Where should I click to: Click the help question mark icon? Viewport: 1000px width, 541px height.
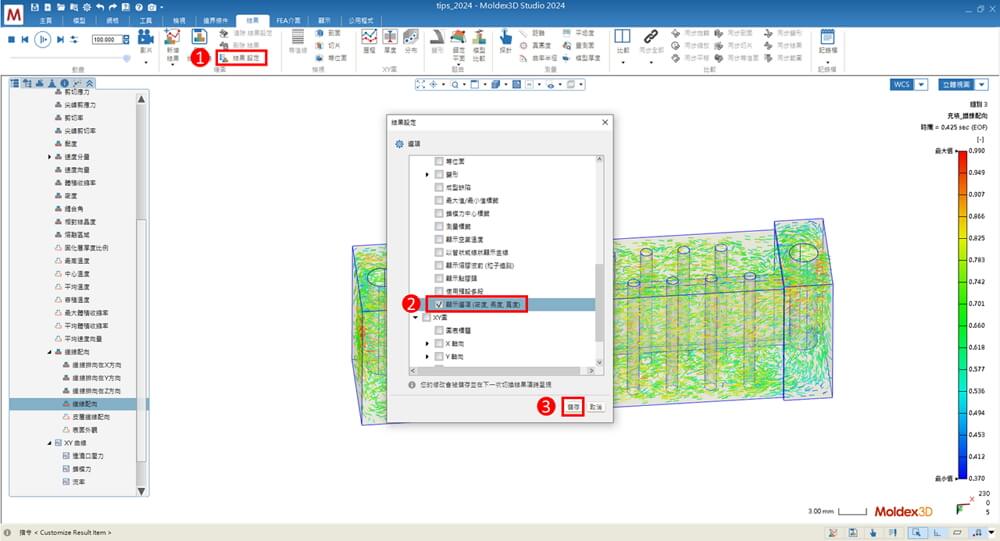click(139, 7)
